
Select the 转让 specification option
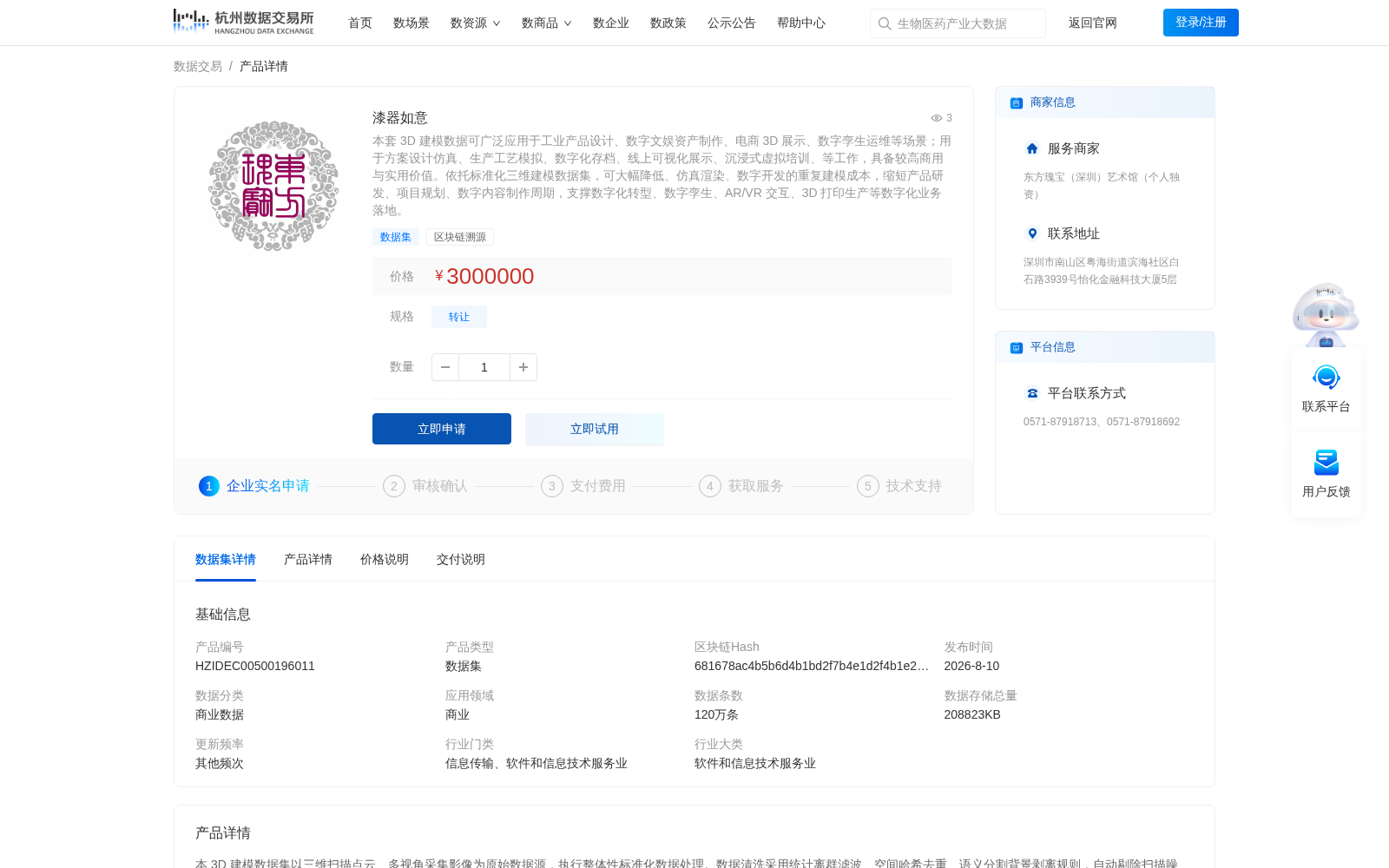(x=459, y=317)
